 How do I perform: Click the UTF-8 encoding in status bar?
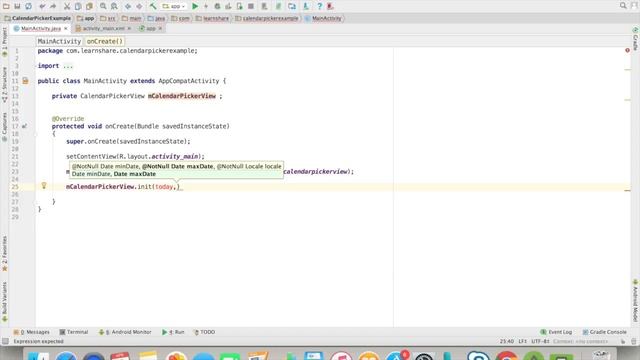click(x=540, y=341)
